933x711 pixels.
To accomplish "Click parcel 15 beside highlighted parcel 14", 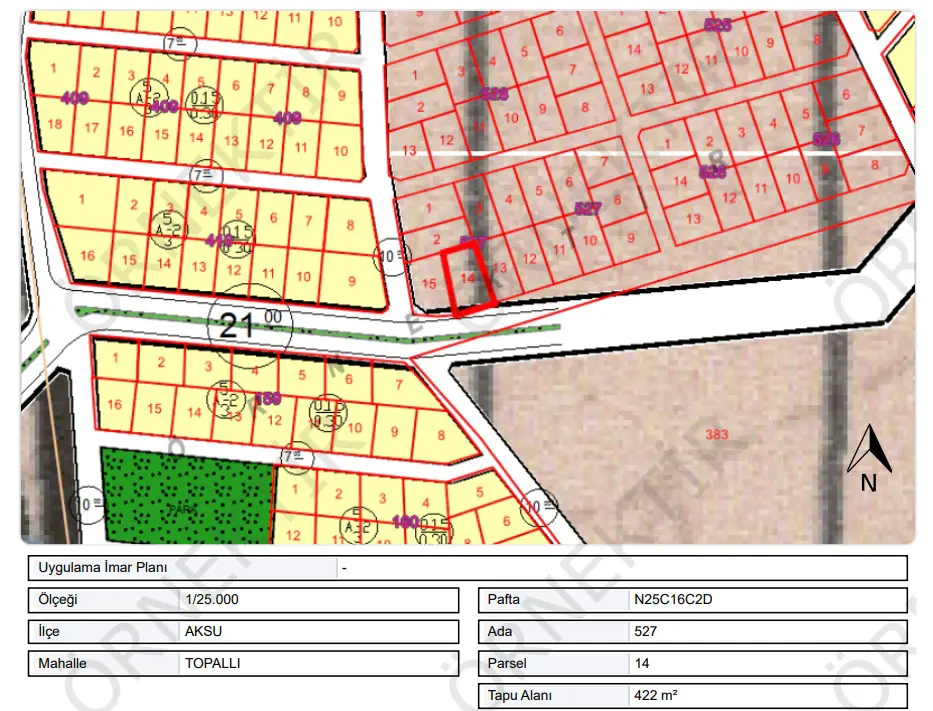I will click(429, 284).
